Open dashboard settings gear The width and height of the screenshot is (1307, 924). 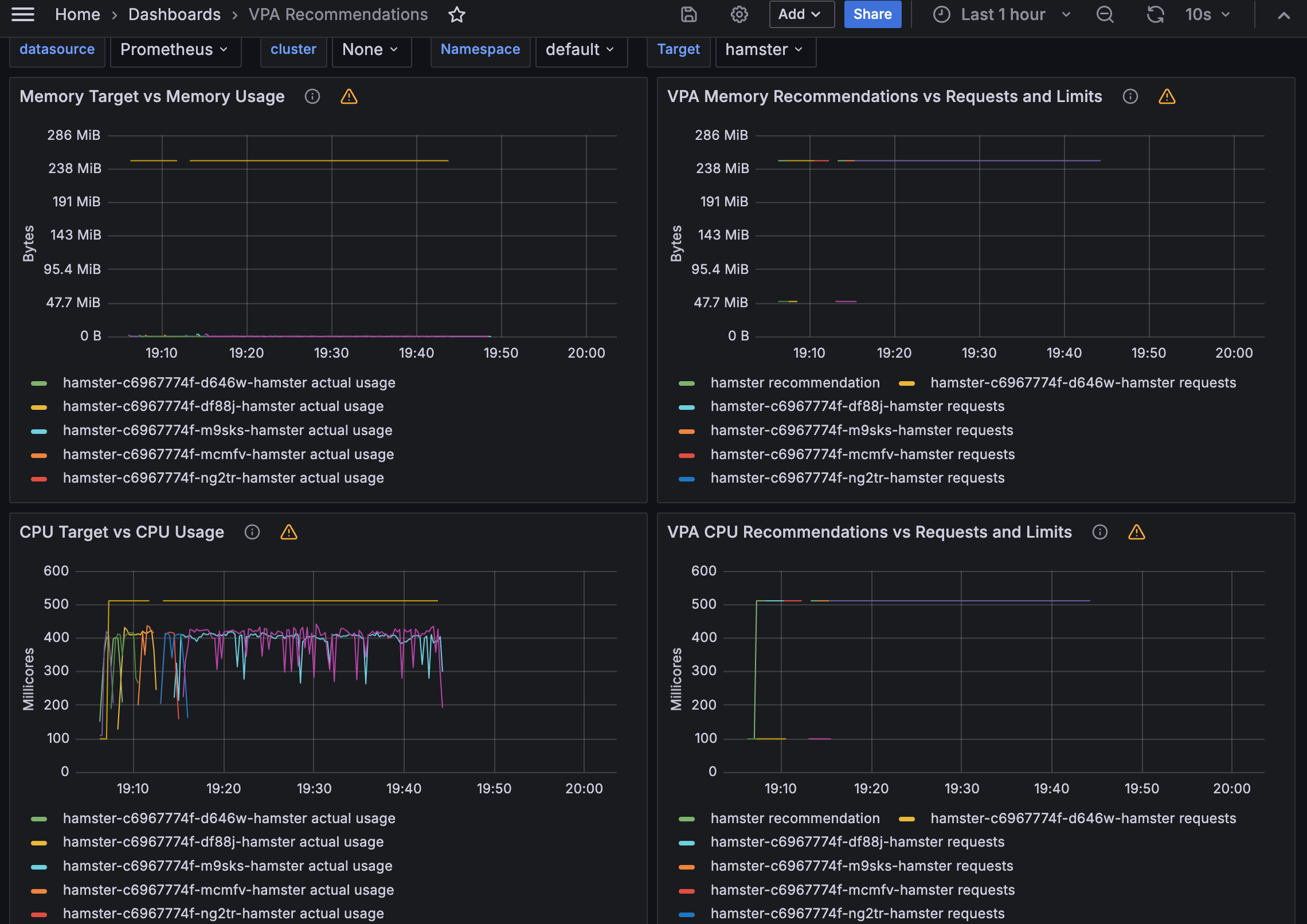(x=739, y=14)
